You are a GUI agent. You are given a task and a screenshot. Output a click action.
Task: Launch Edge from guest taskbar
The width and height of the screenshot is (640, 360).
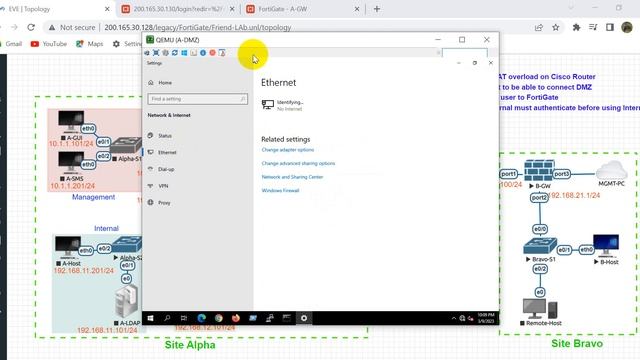(x=201, y=318)
